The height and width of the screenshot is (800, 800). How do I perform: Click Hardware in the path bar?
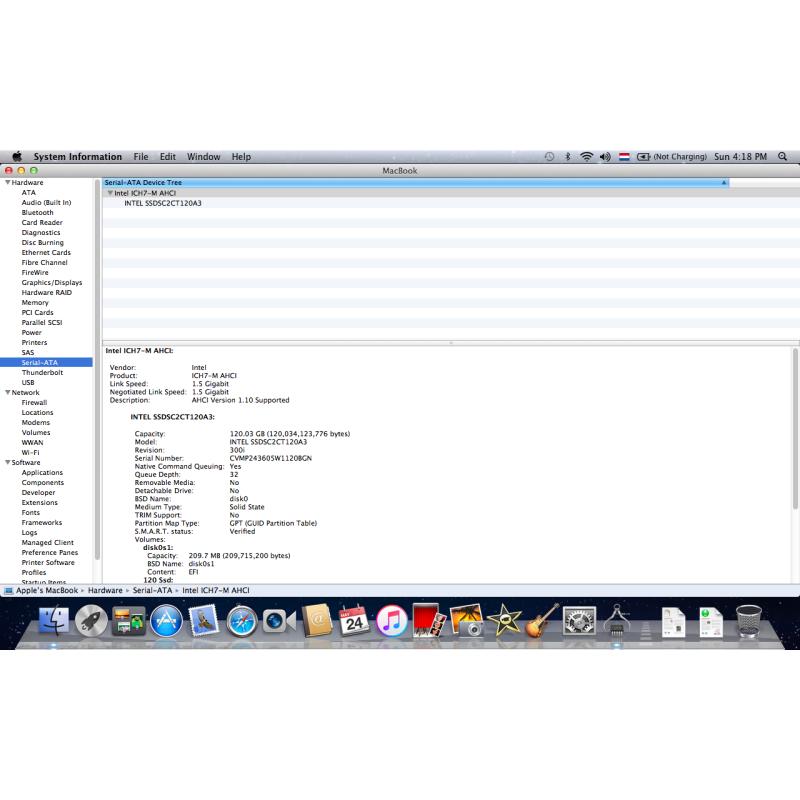(x=105, y=590)
